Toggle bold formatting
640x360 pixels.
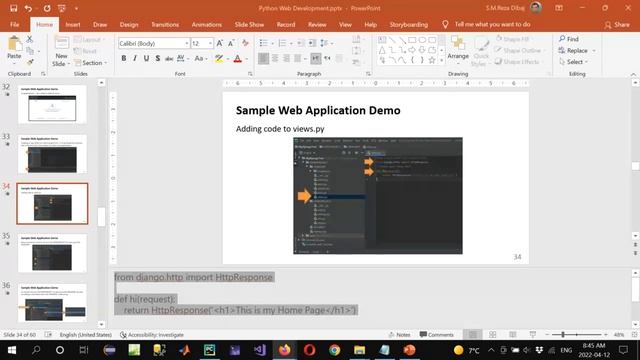[x=124, y=59]
